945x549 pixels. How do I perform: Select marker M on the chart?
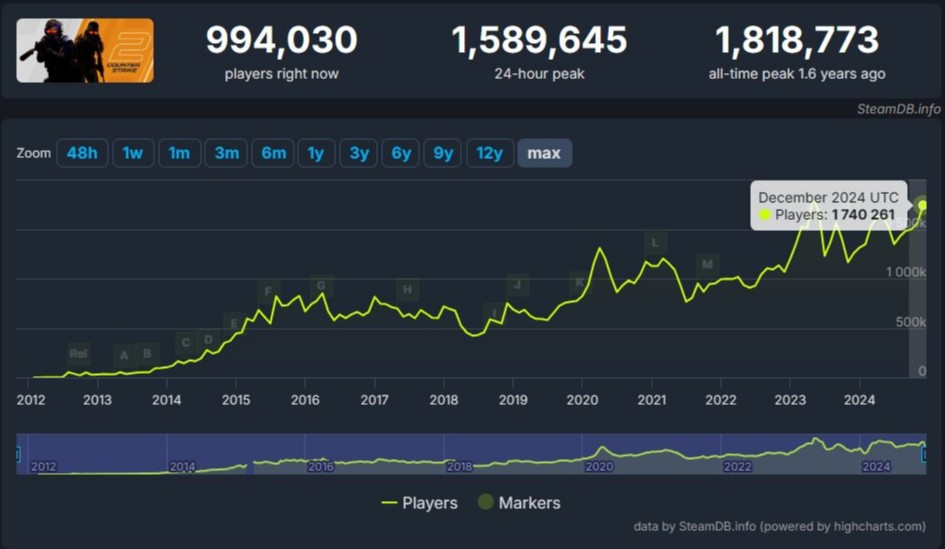pos(708,265)
